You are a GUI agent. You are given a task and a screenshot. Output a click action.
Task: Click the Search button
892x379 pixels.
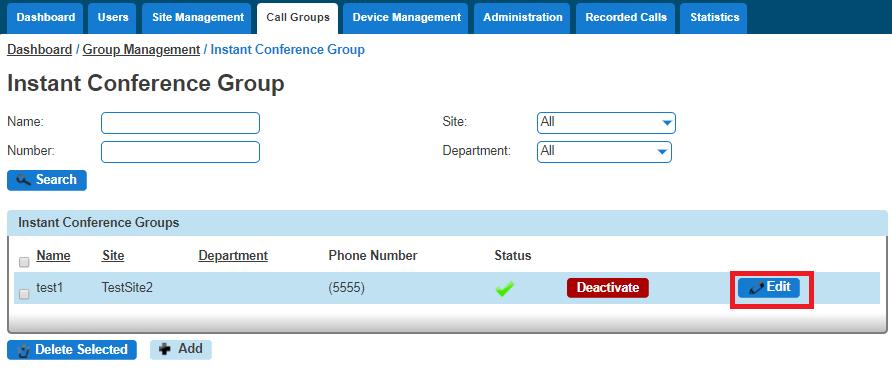[47, 180]
